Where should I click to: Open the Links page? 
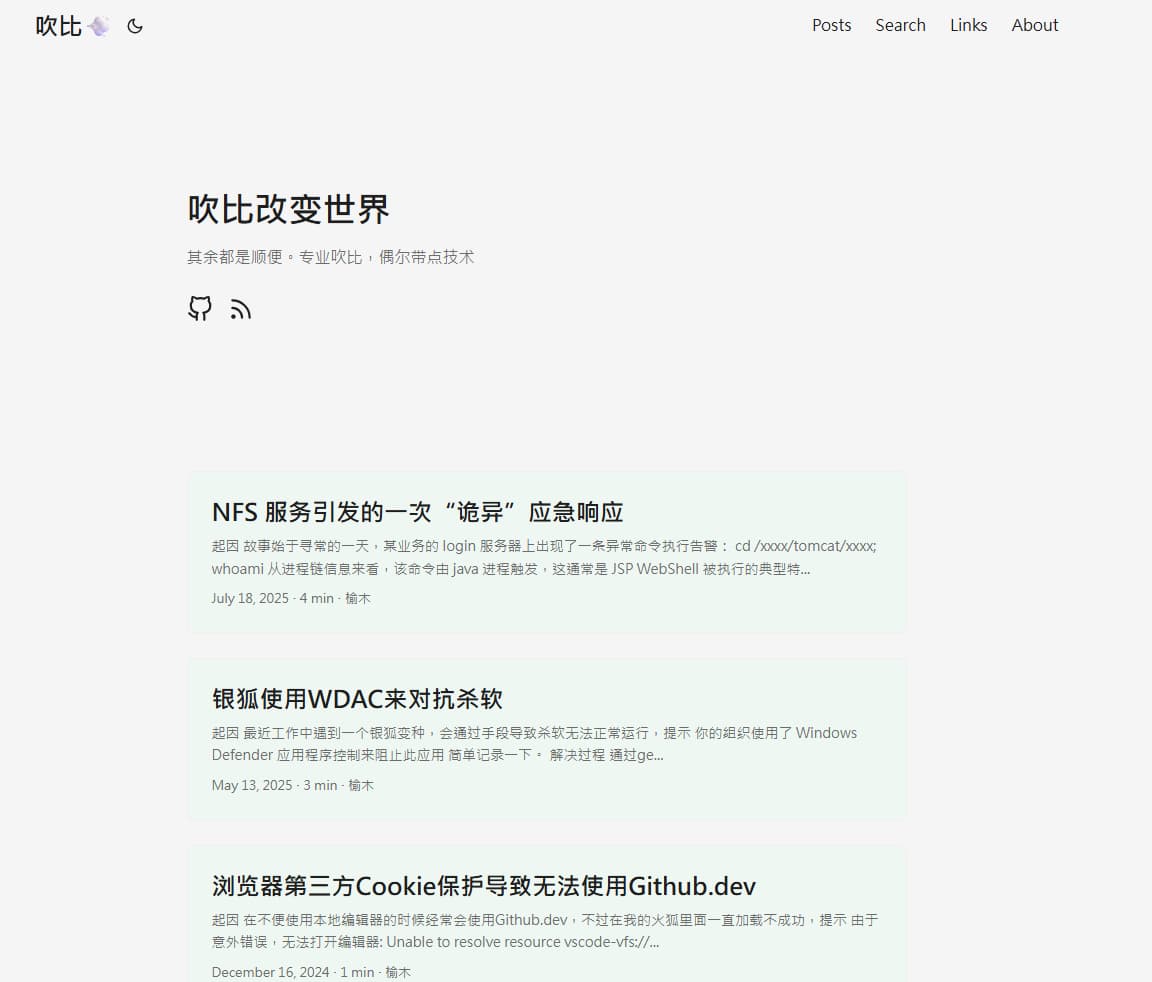click(x=968, y=25)
